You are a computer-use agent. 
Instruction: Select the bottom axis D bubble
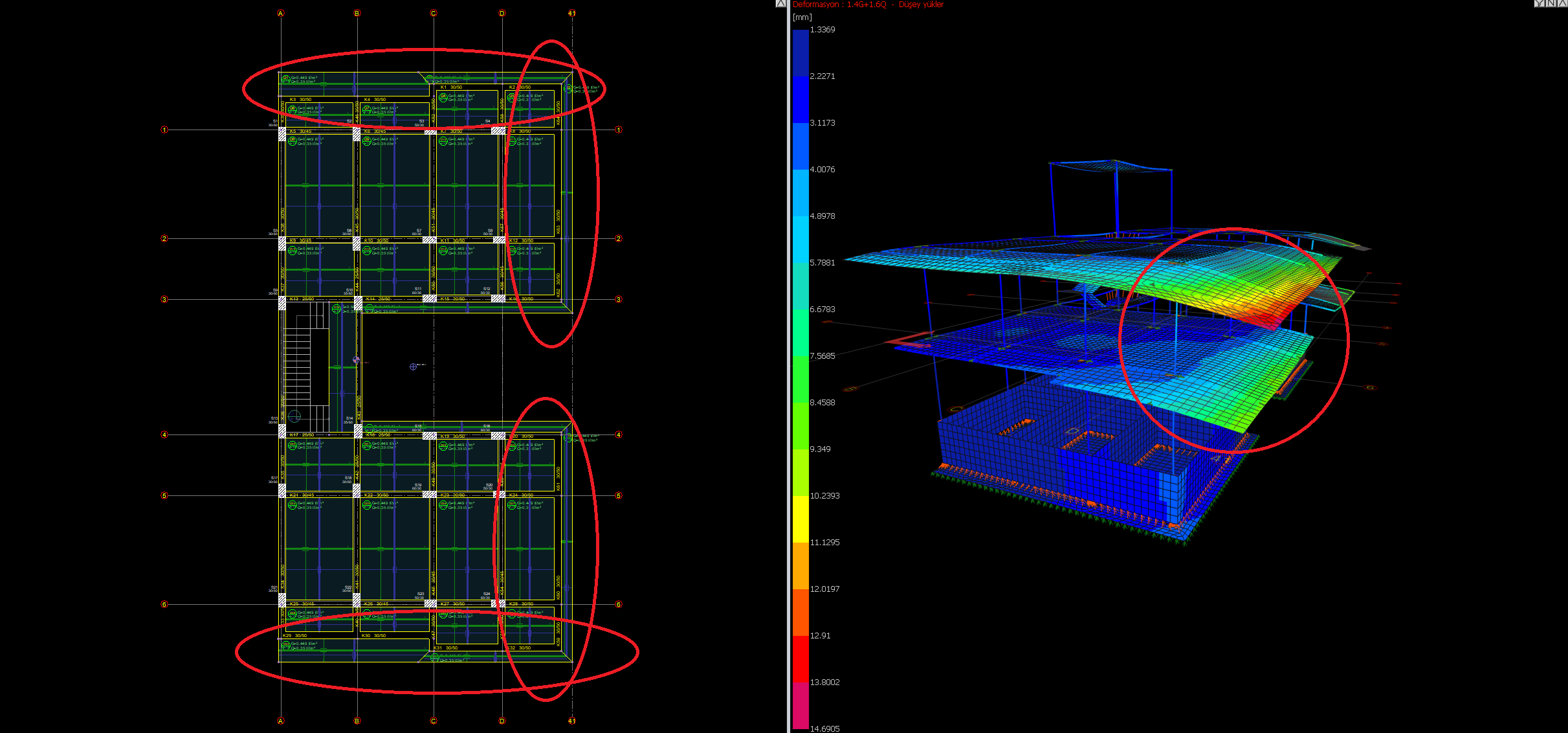click(502, 721)
